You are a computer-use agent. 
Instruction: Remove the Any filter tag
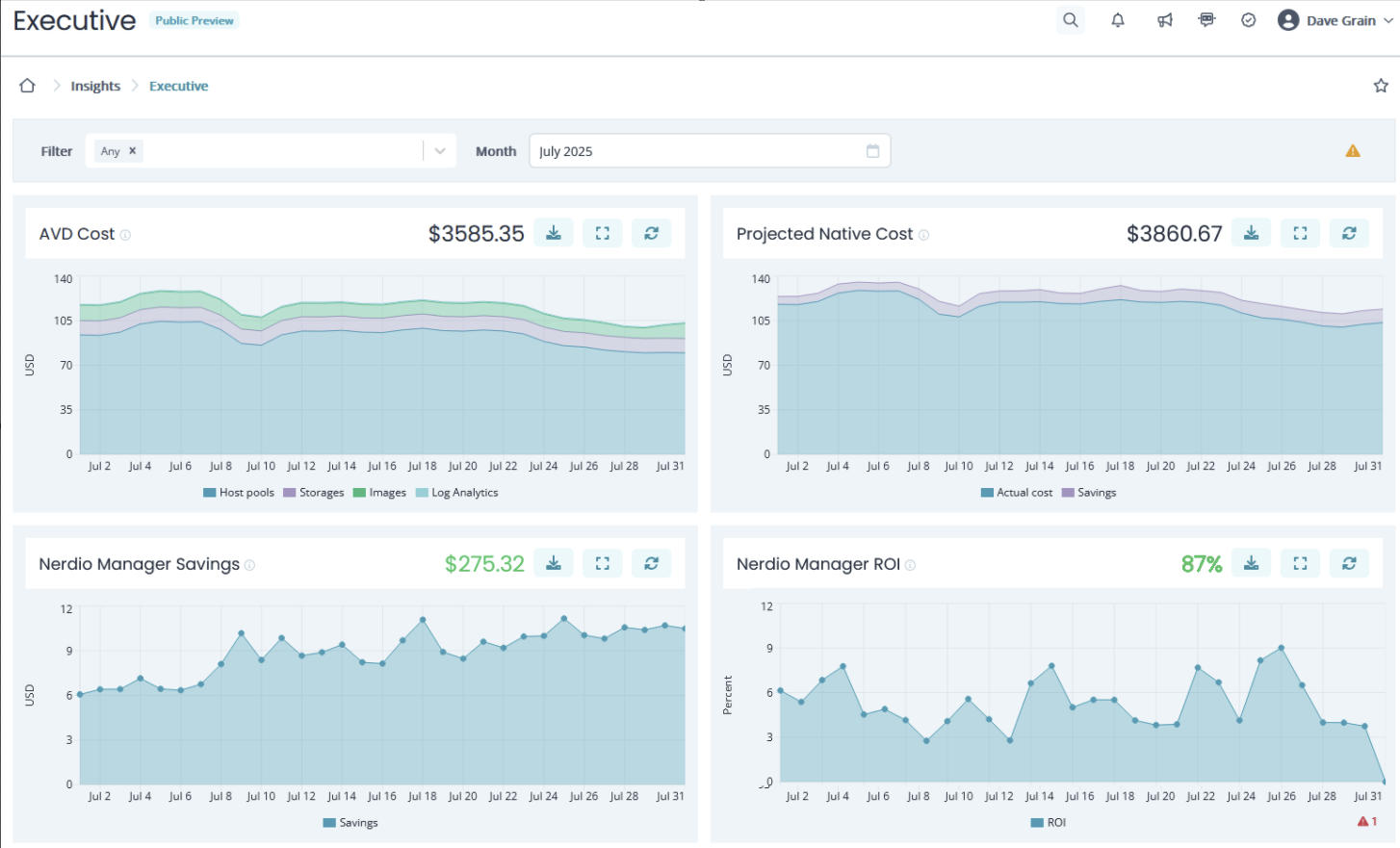(x=133, y=151)
